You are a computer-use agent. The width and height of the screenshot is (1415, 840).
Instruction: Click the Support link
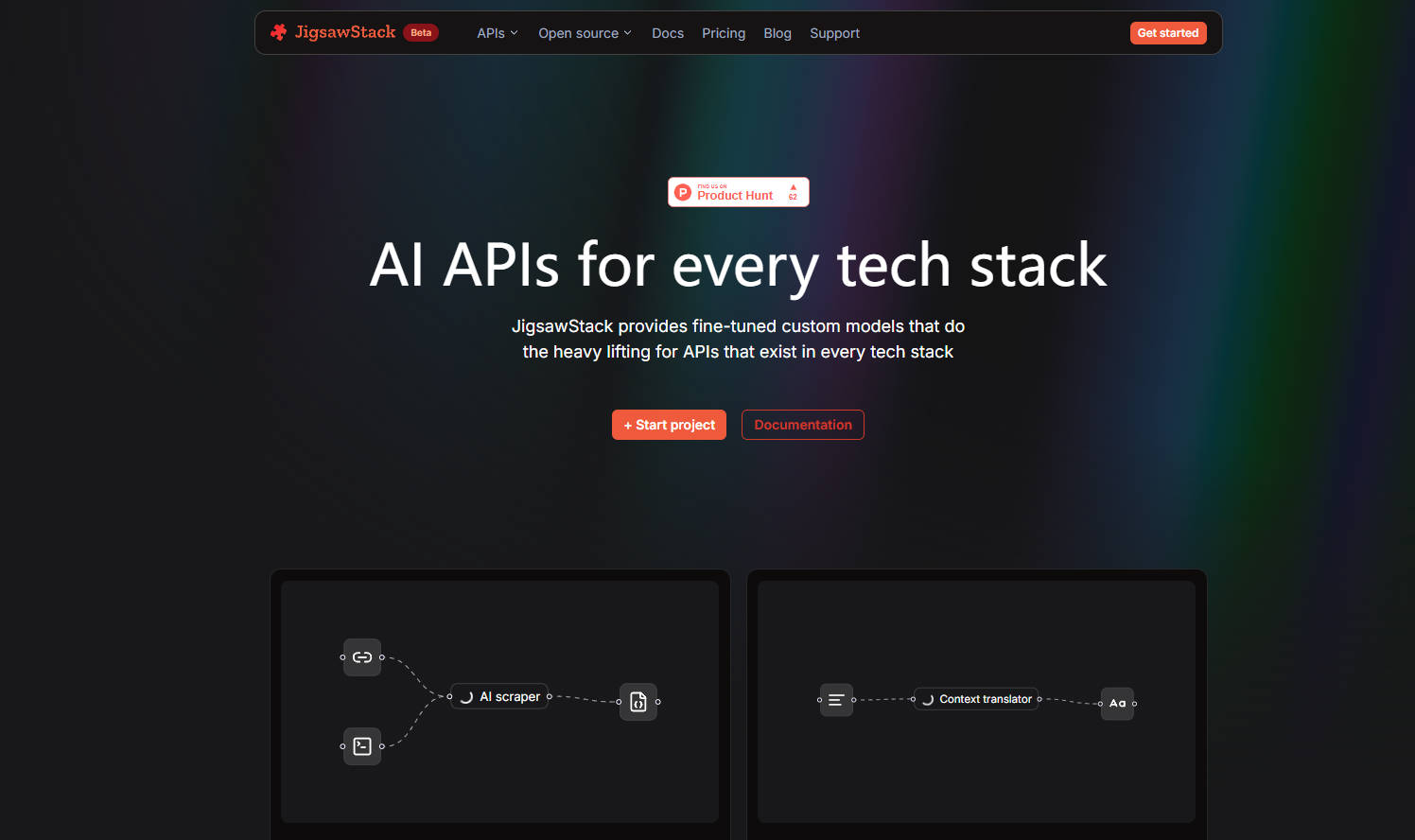834,32
